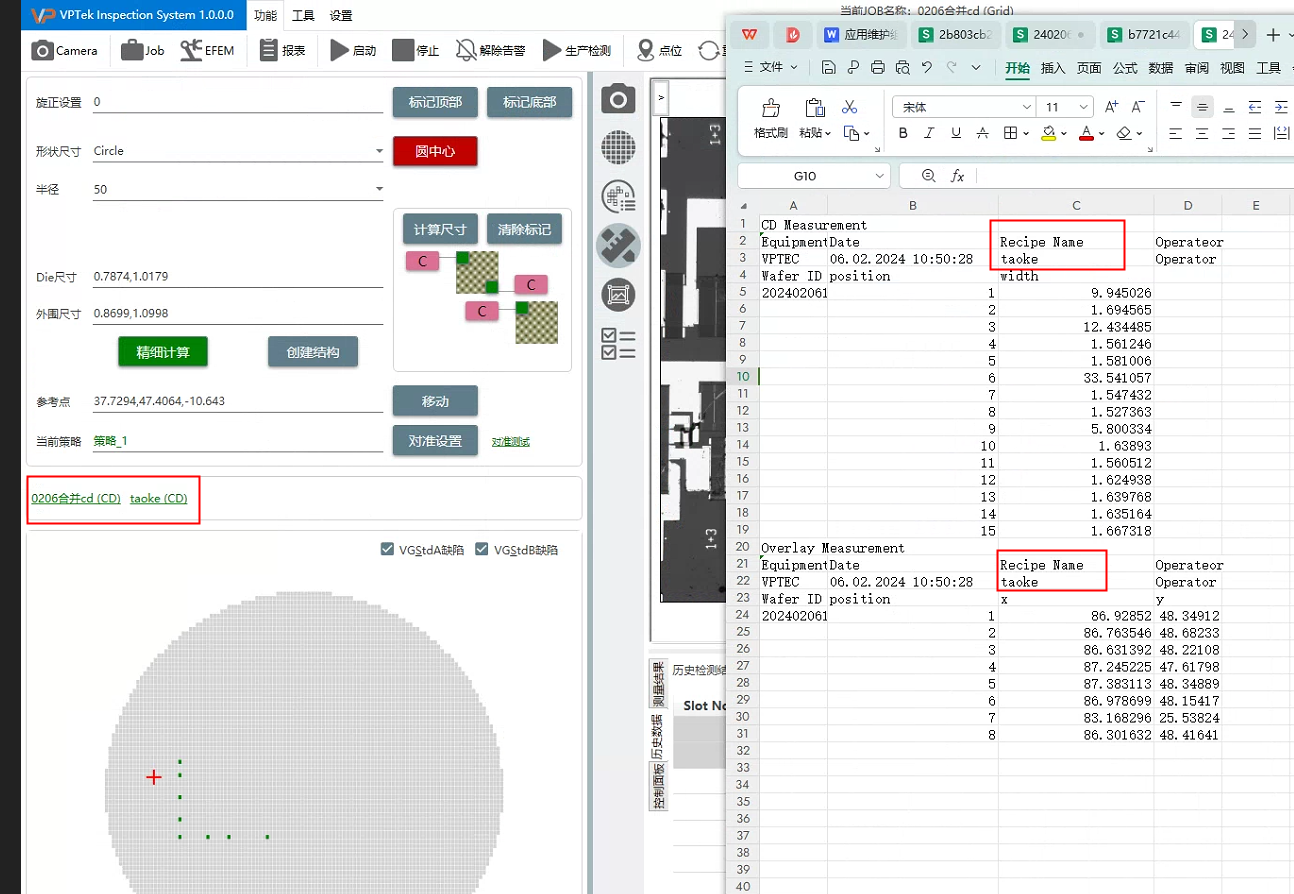Open the Job briefcase tool
Viewport: 1294px width, 894px height.
[x=142, y=50]
